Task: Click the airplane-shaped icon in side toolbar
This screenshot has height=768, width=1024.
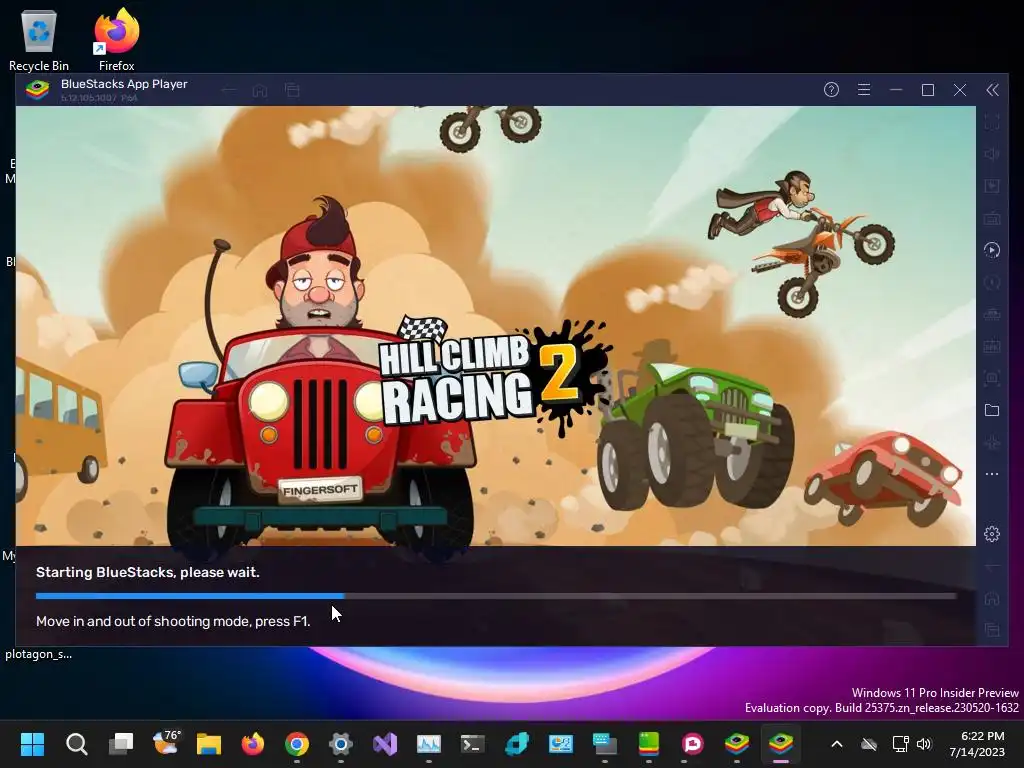Action: pos(992,442)
